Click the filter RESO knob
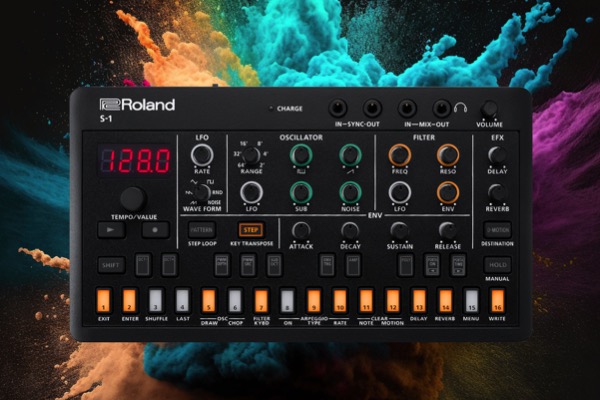 tap(448, 155)
